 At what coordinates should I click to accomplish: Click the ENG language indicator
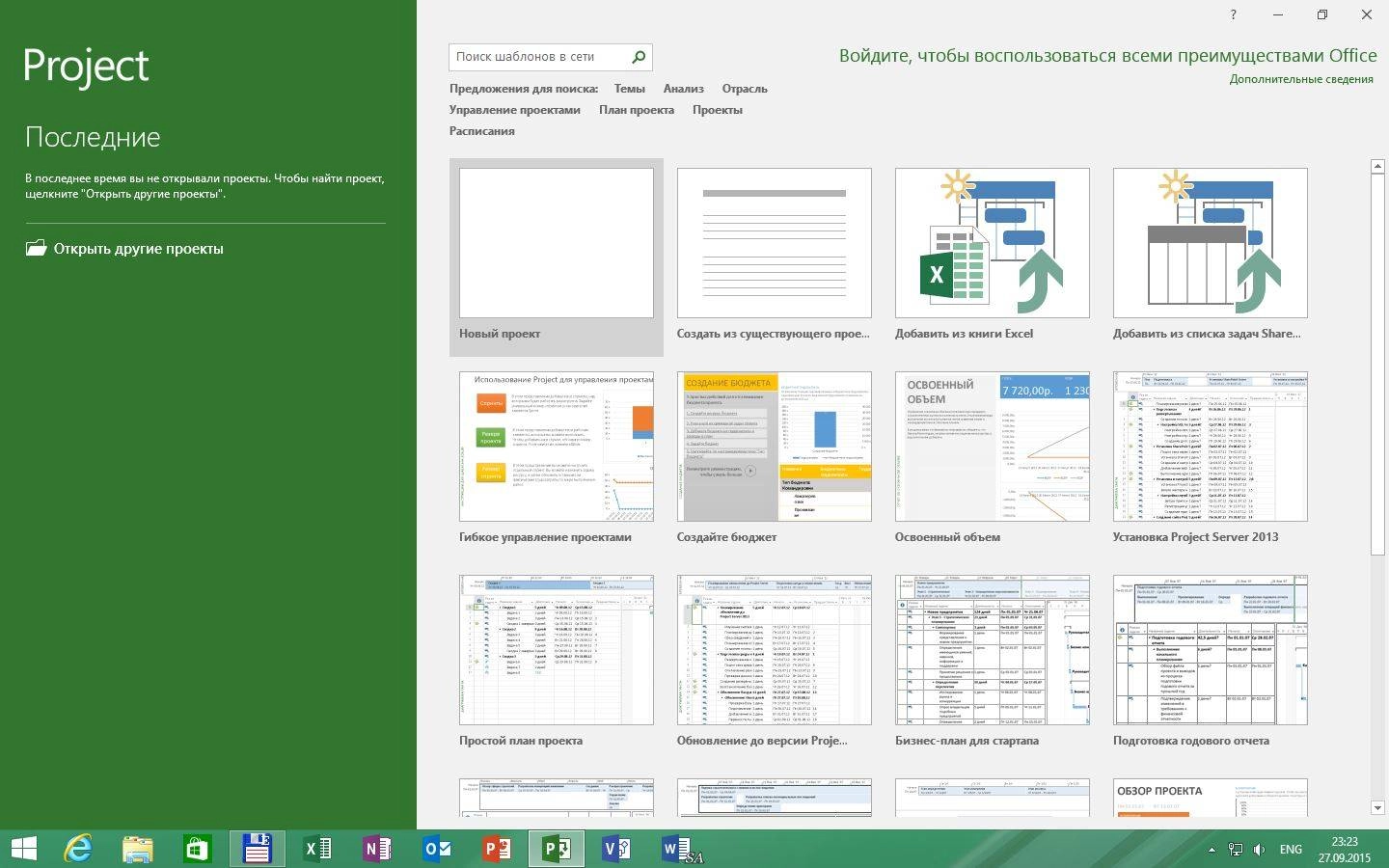1291,850
